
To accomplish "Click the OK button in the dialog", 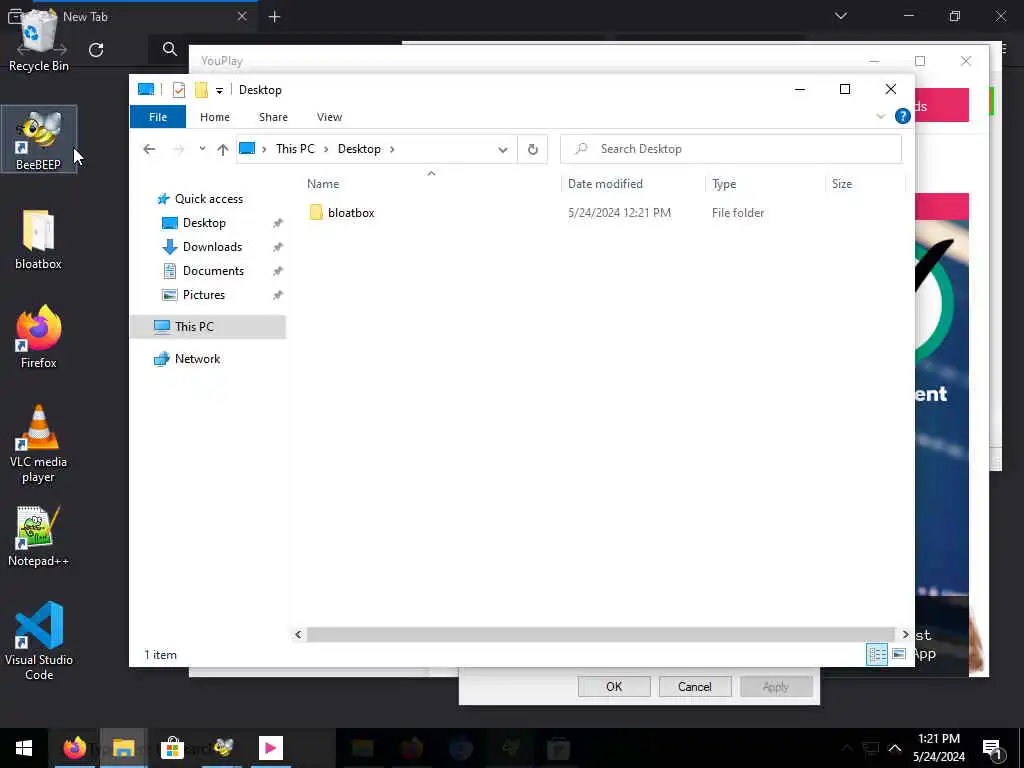I will (614, 686).
